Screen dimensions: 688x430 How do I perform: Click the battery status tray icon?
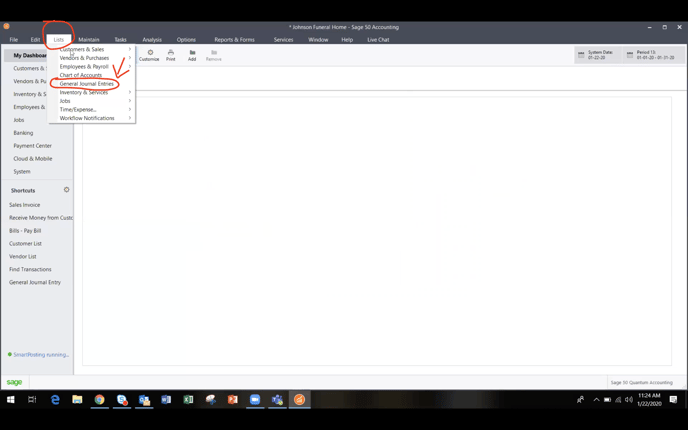pos(607,399)
